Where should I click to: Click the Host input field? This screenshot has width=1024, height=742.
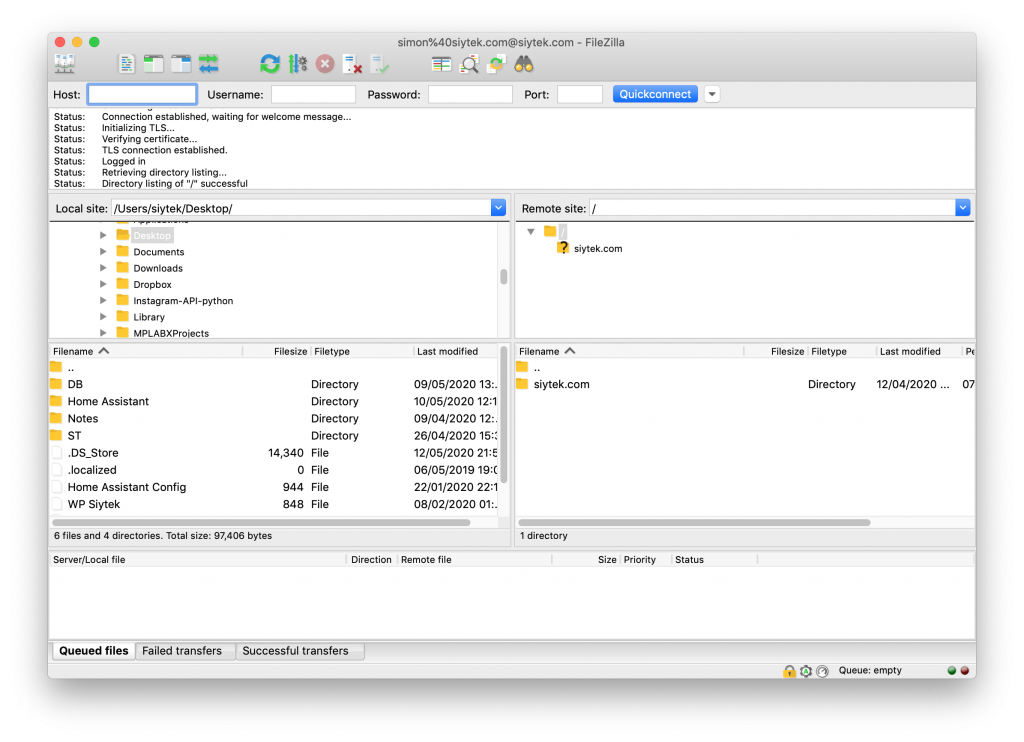pyautogui.click(x=142, y=94)
